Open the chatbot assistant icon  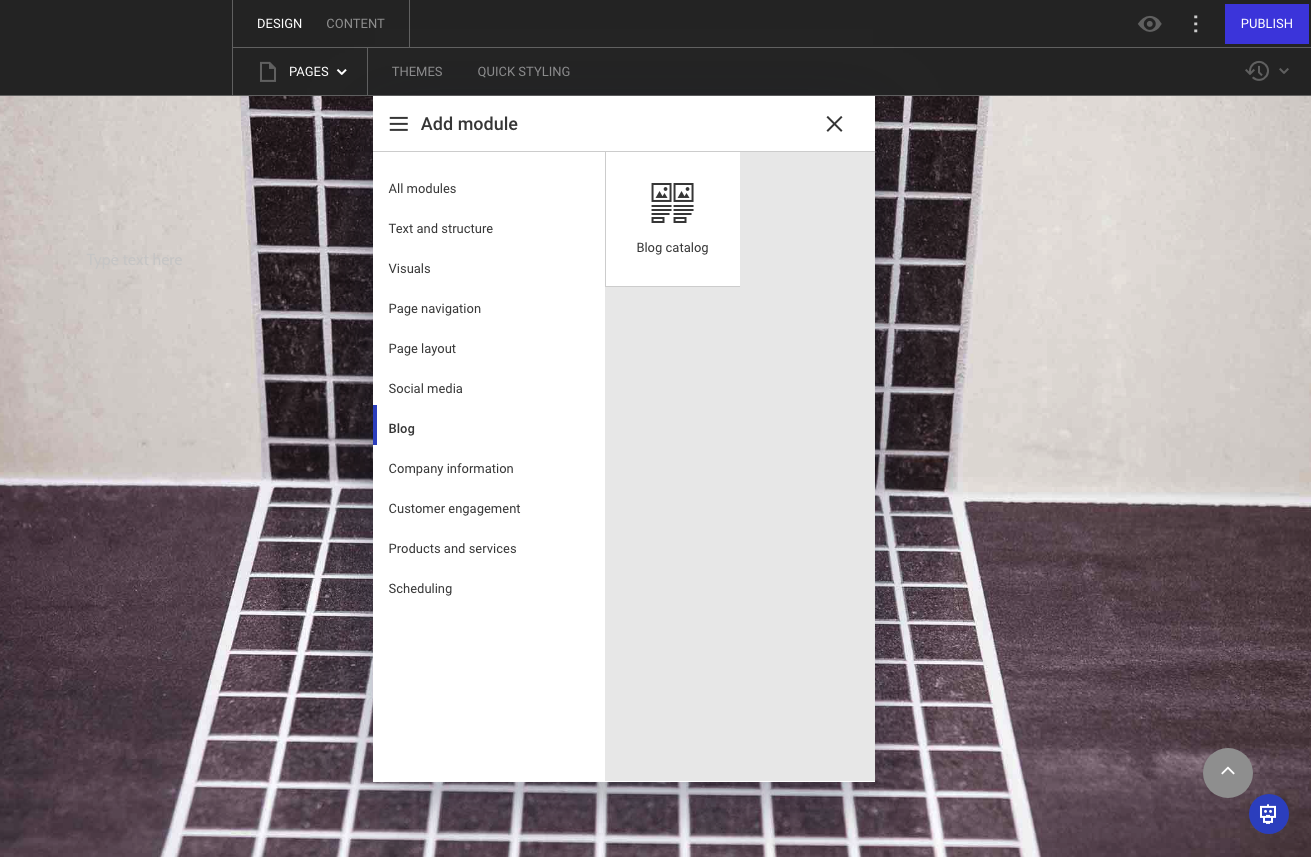pos(1269,814)
